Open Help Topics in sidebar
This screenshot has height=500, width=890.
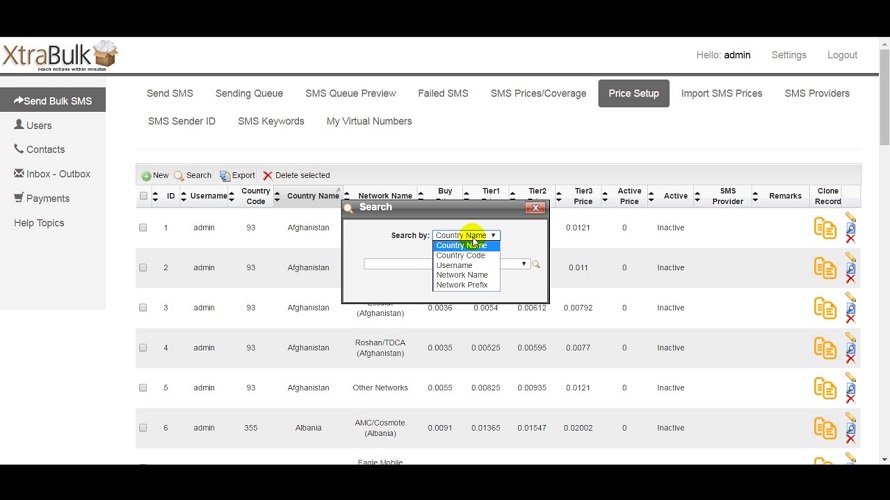39,223
